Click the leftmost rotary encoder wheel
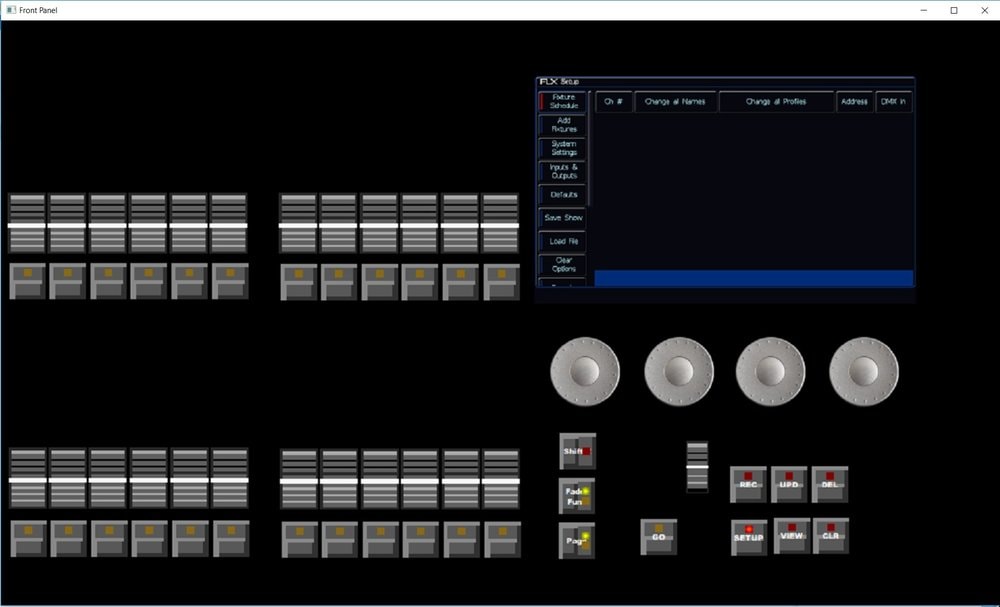The height and width of the screenshot is (607, 1000). [x=585, y=371]
